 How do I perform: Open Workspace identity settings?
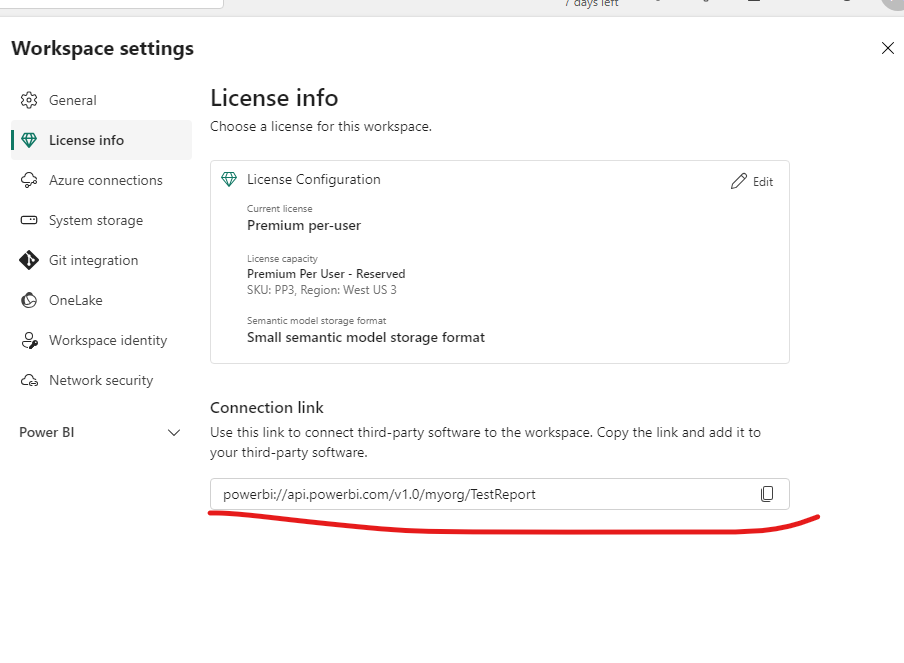(101, 340)
